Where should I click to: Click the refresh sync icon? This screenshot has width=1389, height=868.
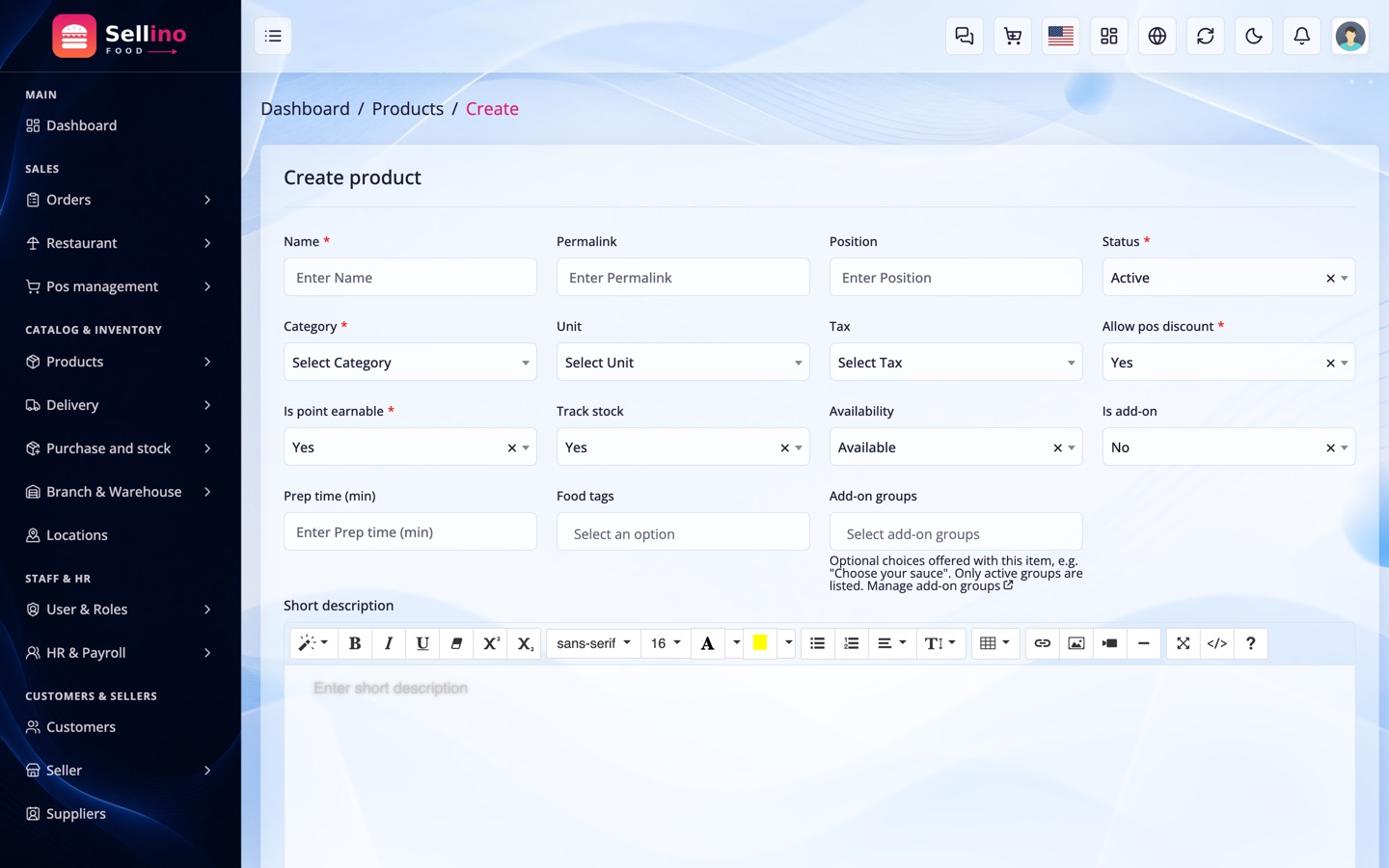tap(1206, 36)
